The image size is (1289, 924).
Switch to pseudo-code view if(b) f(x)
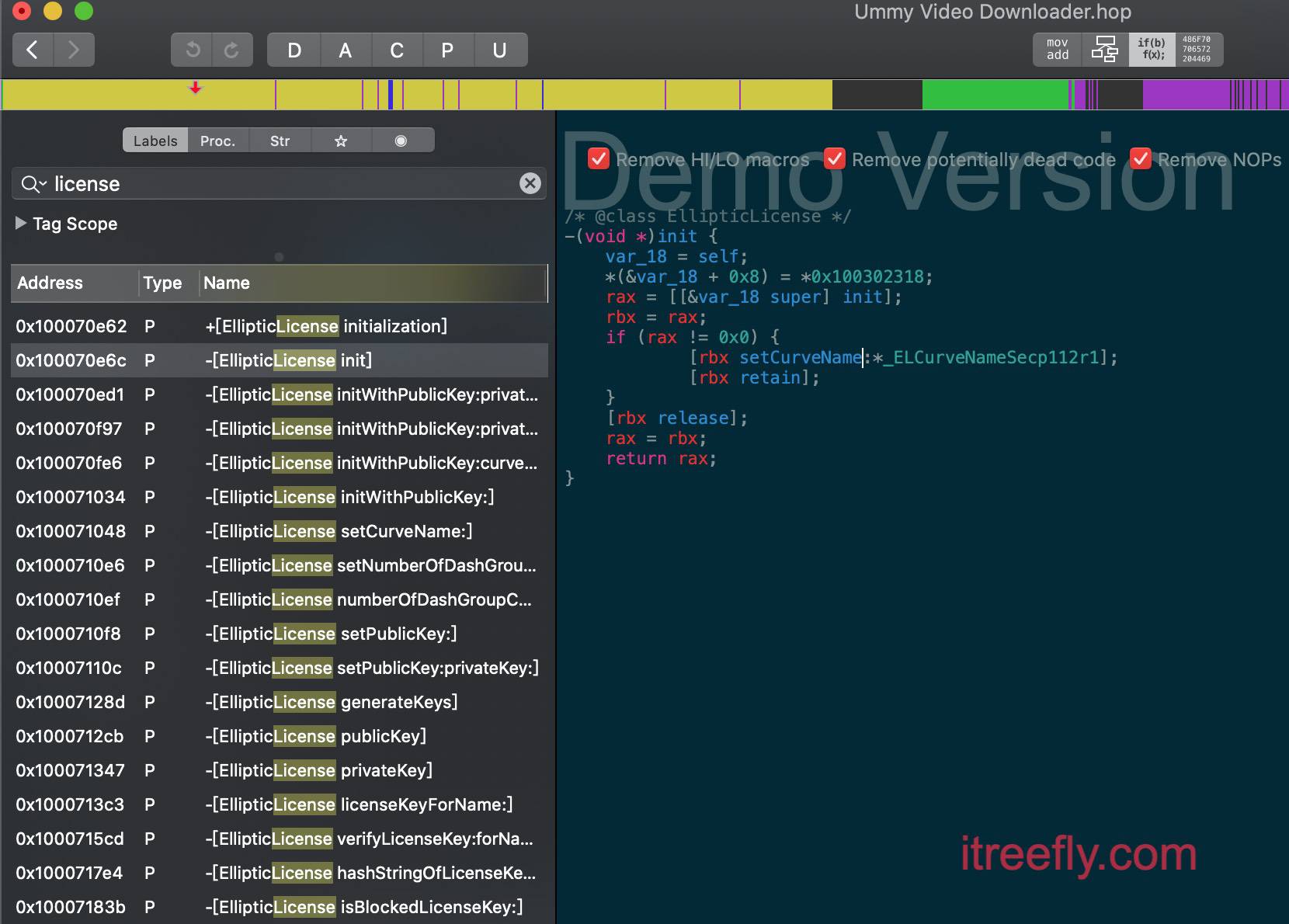pyautogui.click(x=1152, y=50)
